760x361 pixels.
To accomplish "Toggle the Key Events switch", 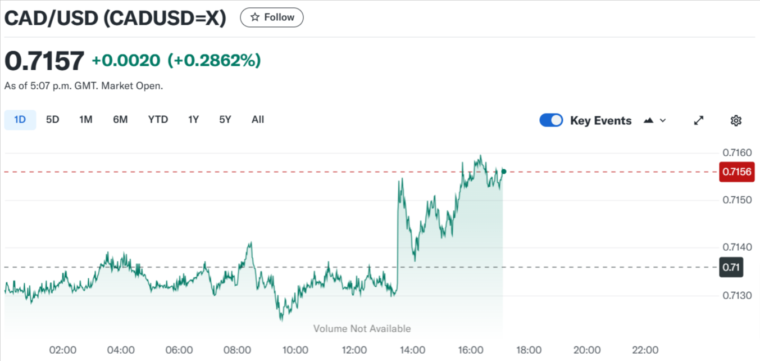I will pos(551,120).
